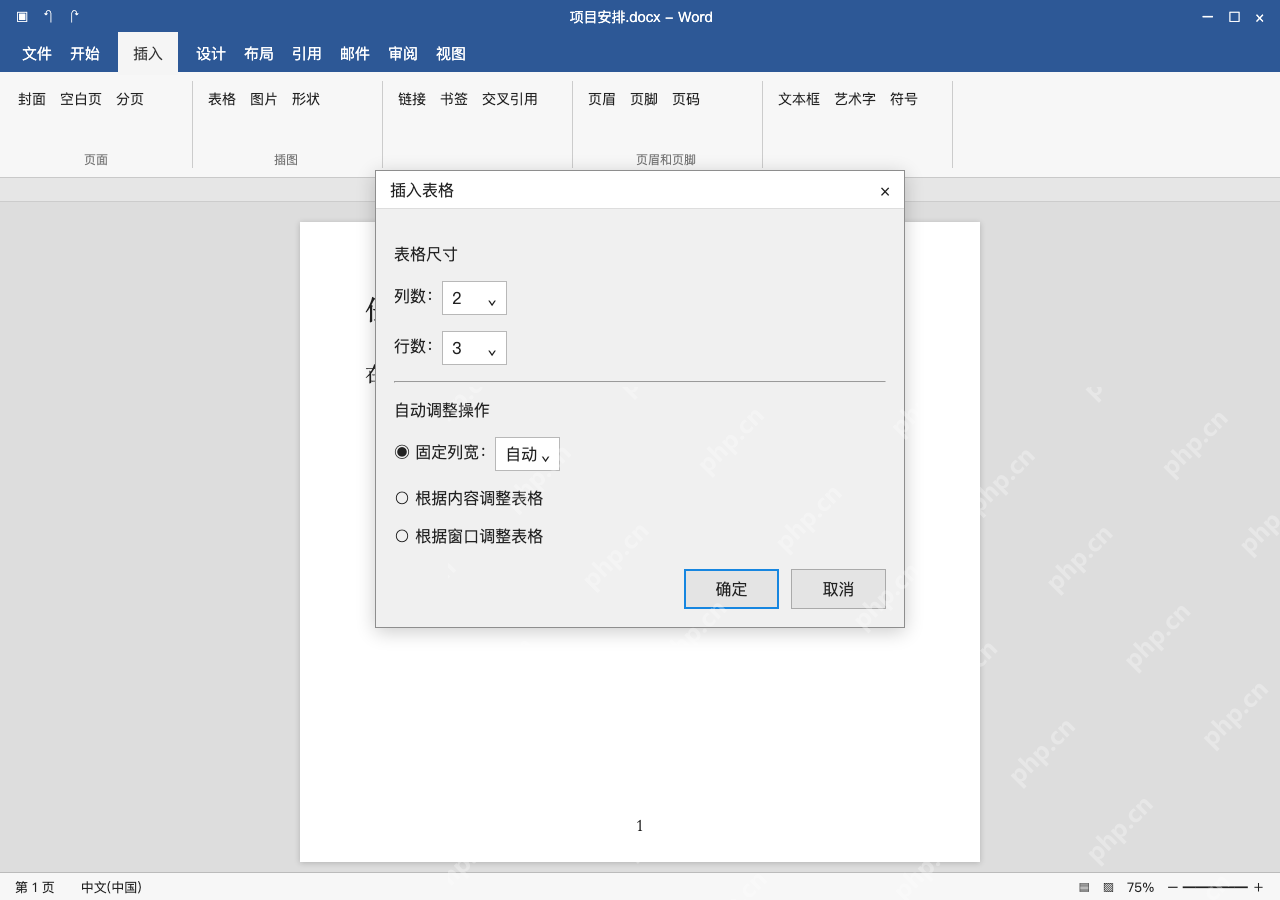Open the 文件 menu
The width and height of the screenshot is (1280, 900).
[37, 54]
